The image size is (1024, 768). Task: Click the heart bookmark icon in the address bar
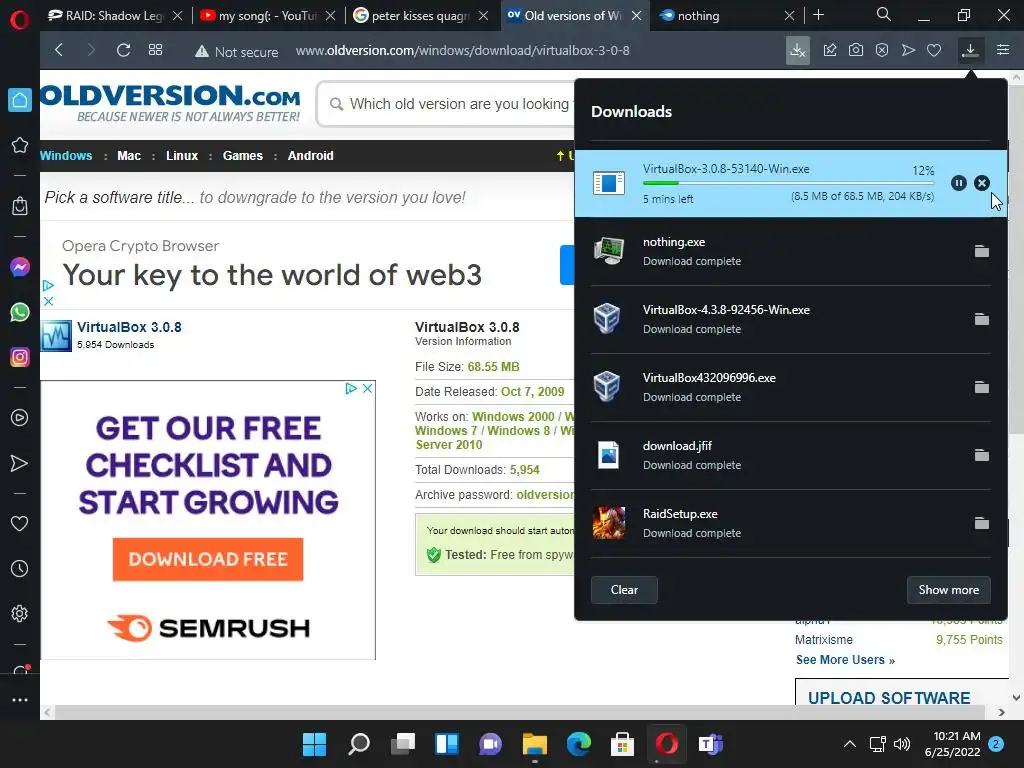coord(934,50)
